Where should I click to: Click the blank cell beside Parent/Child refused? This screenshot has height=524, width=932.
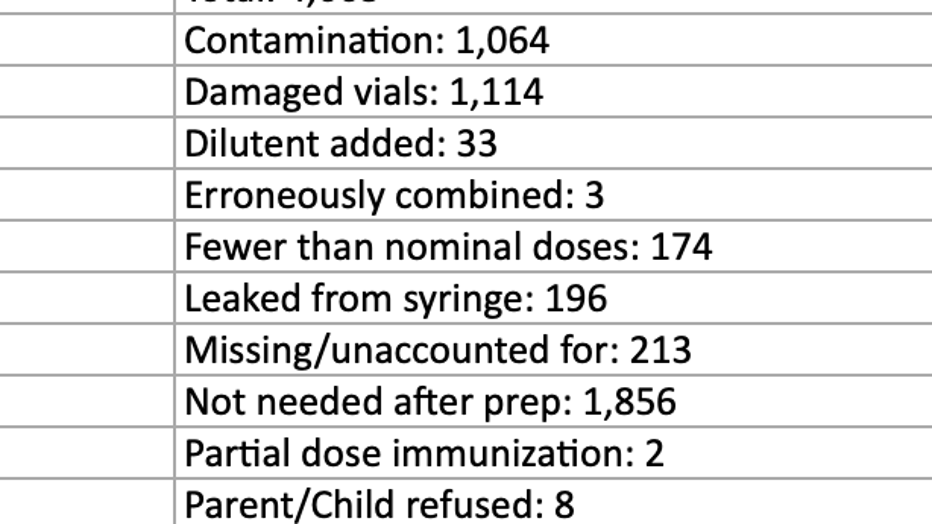[x=87, y=503]
